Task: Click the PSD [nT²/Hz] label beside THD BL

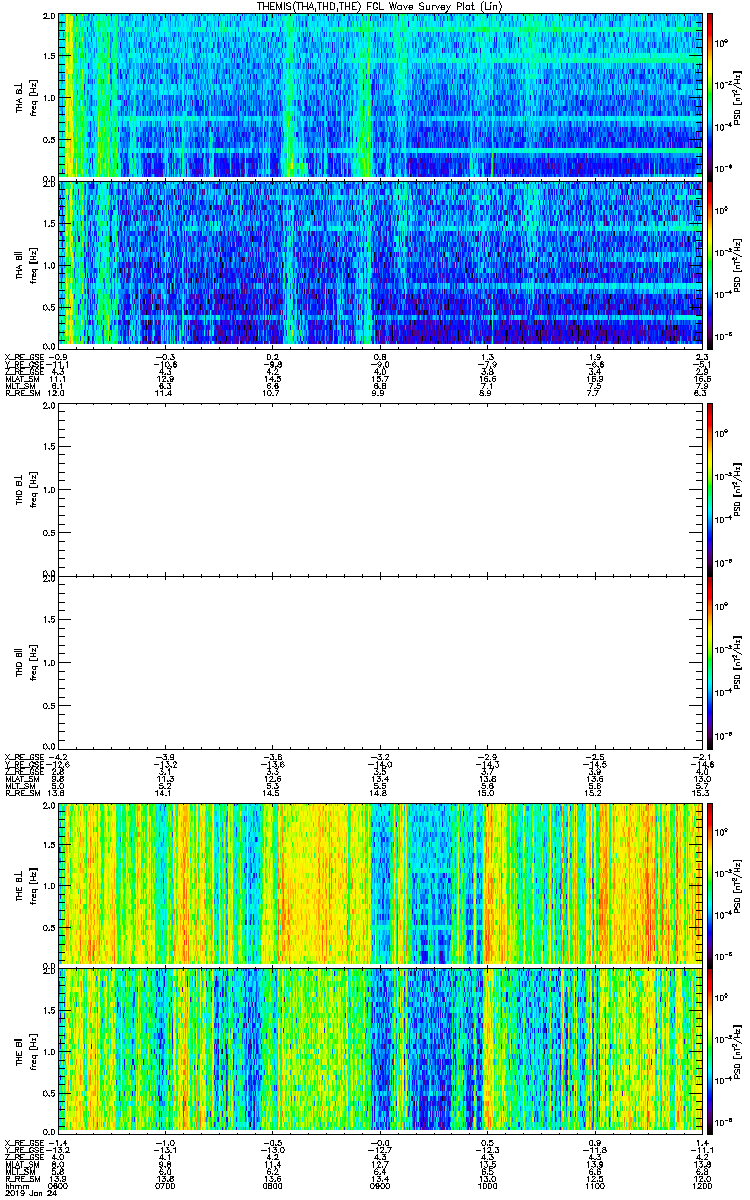Action: pos(735,488)
